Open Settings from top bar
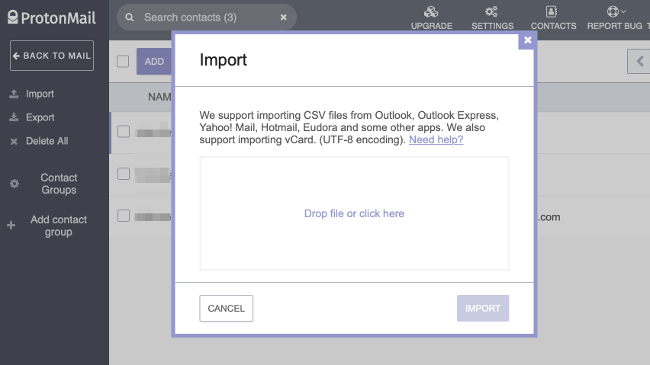Viewport: 650px width, 365px height. pos(492,18)
